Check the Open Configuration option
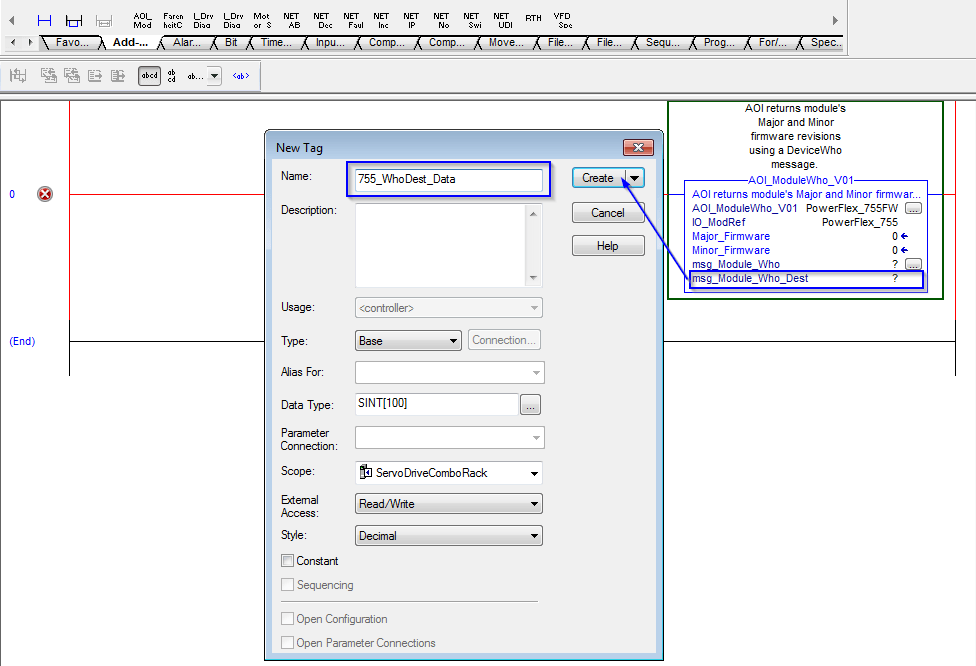This screenshot has height=666, width=976. pos(288,619)
